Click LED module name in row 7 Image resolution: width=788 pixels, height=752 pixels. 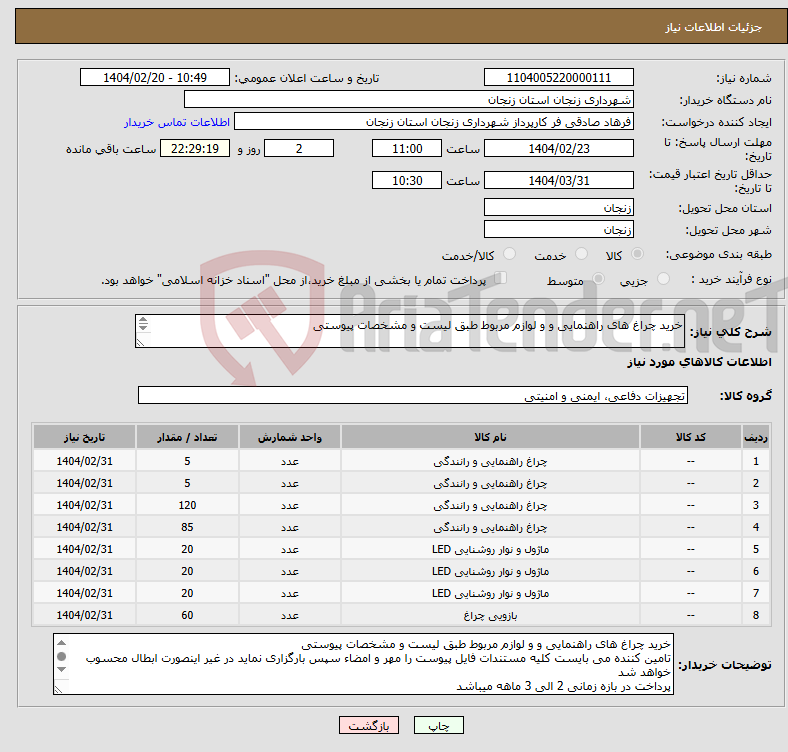[490, 594]
